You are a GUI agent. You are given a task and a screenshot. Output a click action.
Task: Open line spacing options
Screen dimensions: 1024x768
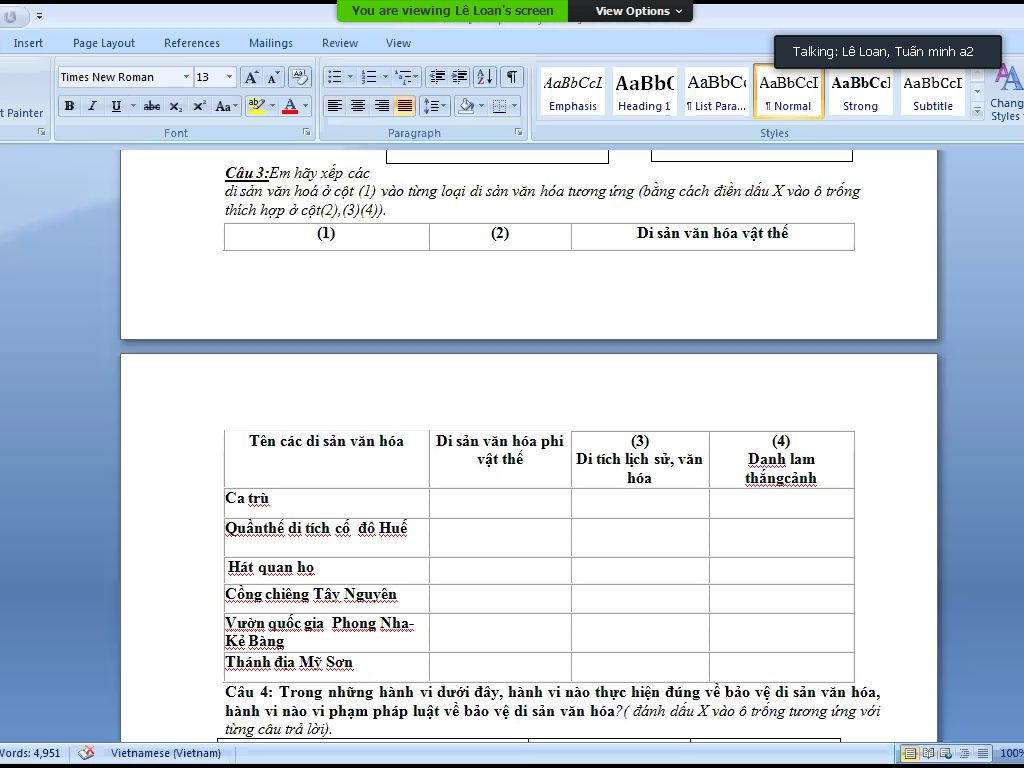pyautogui.click(x=434, y=106)
